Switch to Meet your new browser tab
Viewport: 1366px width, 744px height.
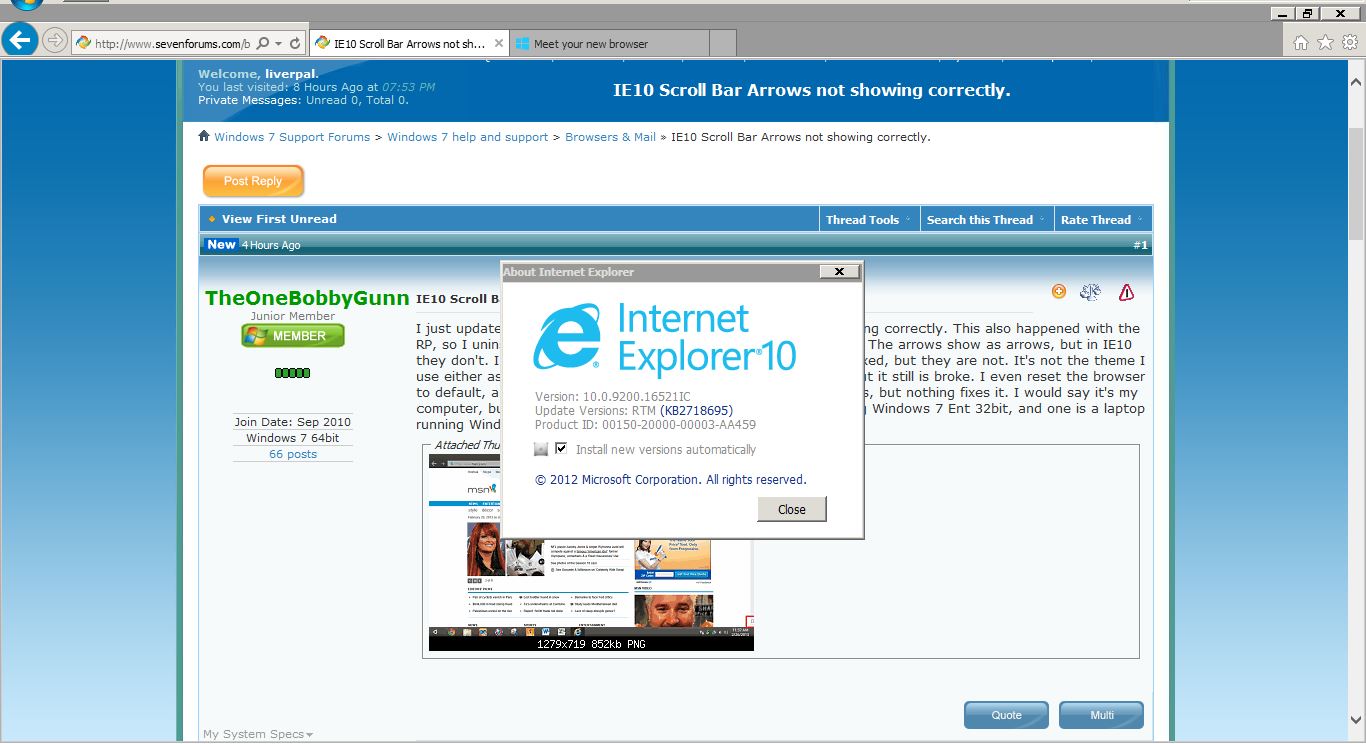point(610,44)
